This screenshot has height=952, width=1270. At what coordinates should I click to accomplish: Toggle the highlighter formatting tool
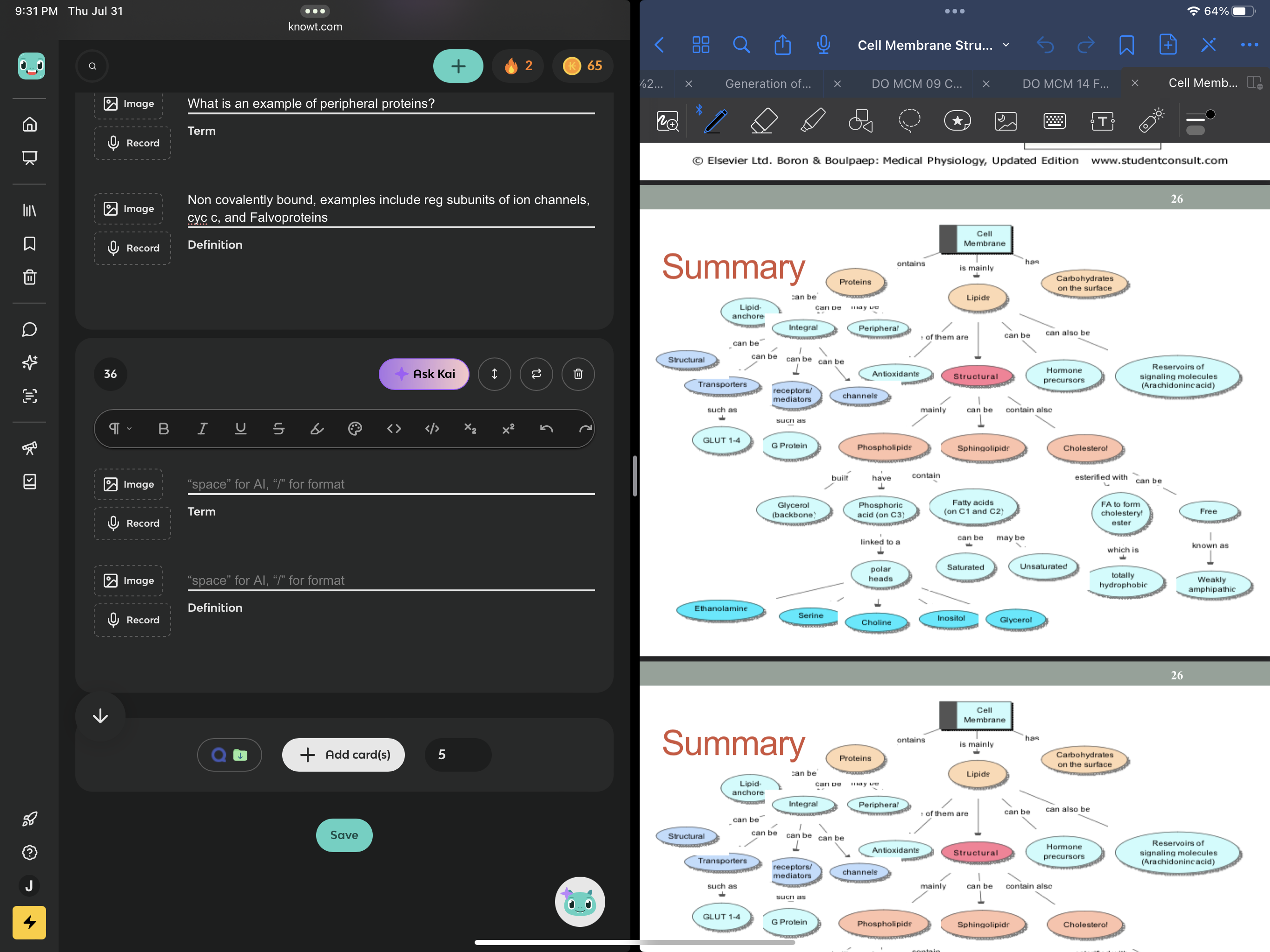click(317, 428)
